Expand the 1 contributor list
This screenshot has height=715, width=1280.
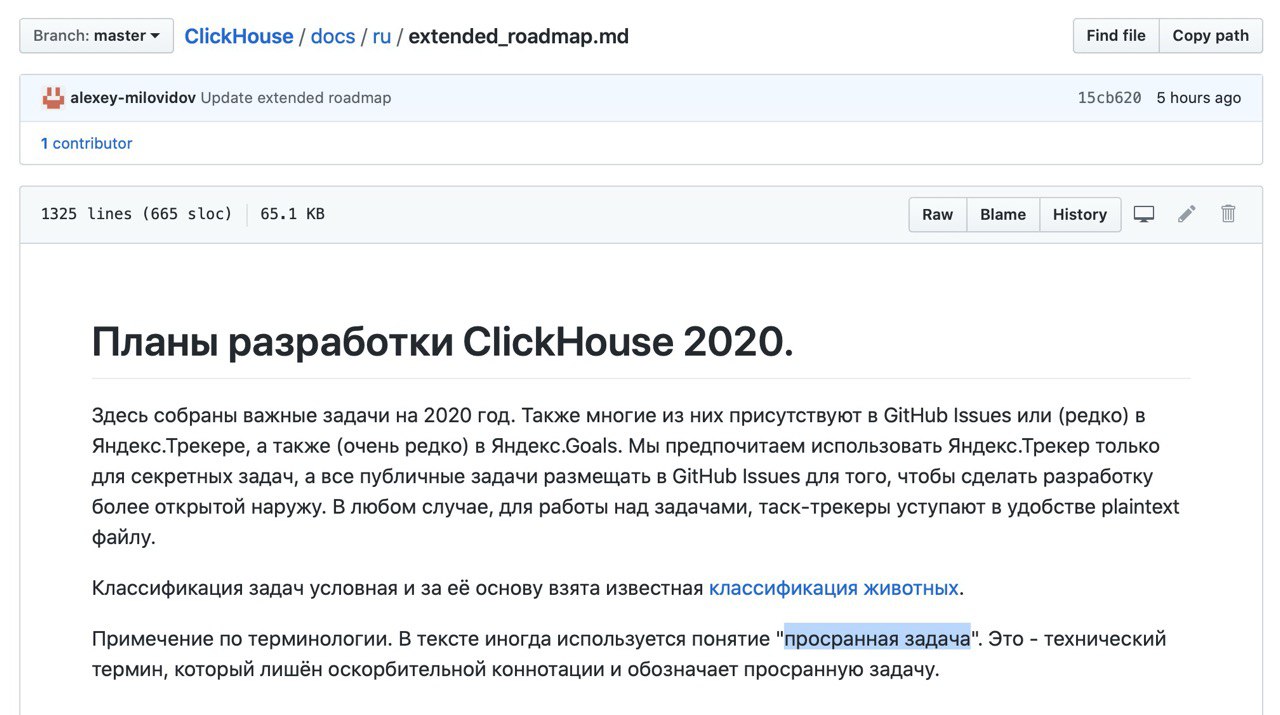(86, 143)
